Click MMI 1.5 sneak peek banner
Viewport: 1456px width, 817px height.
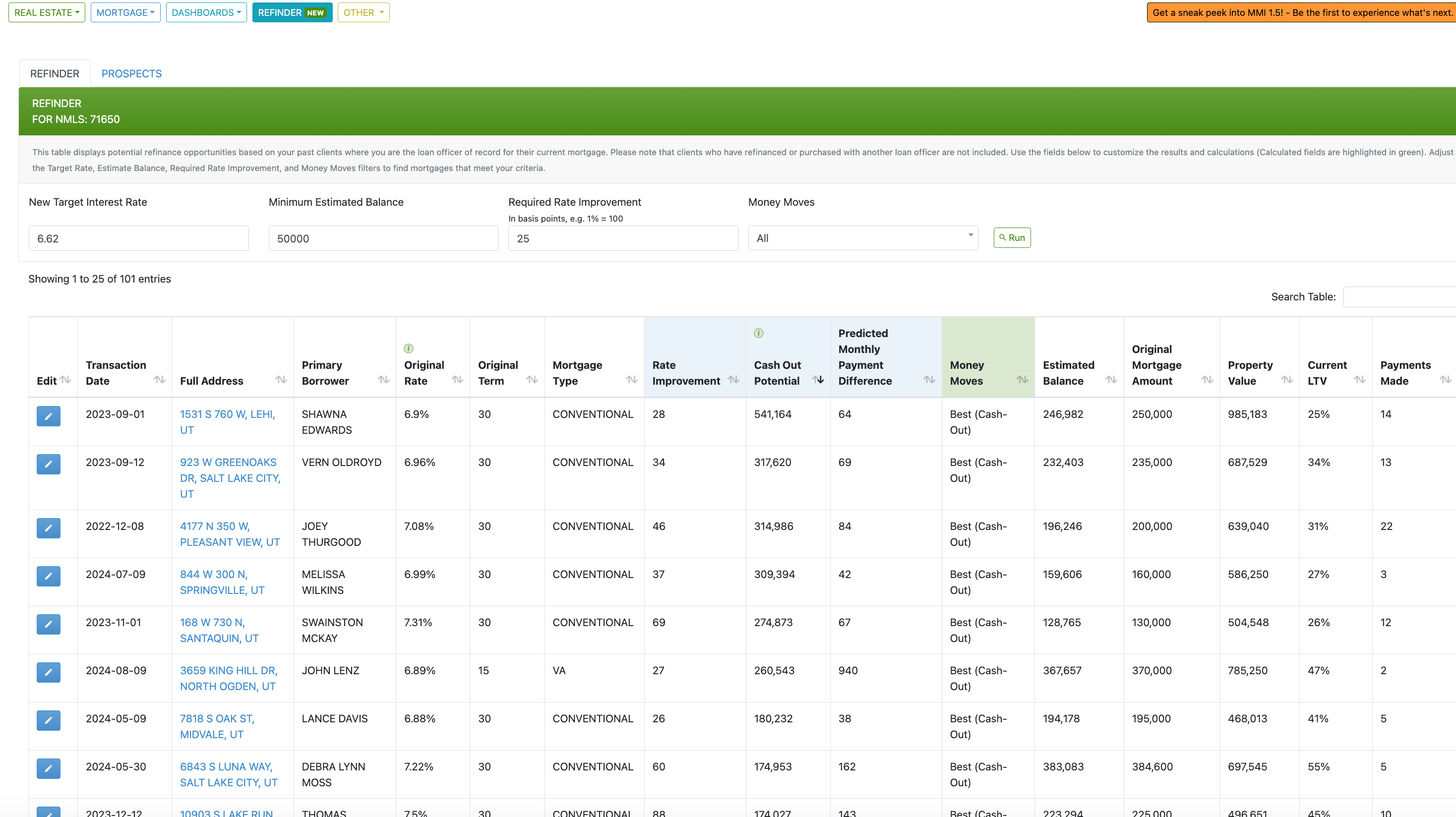click(1301, 12)
